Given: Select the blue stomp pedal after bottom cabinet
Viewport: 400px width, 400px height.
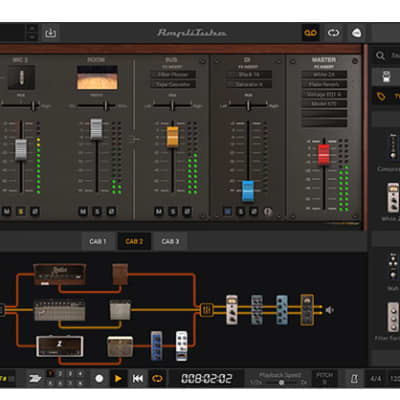Looking at the screenshot, I should (x=156, y=346).
